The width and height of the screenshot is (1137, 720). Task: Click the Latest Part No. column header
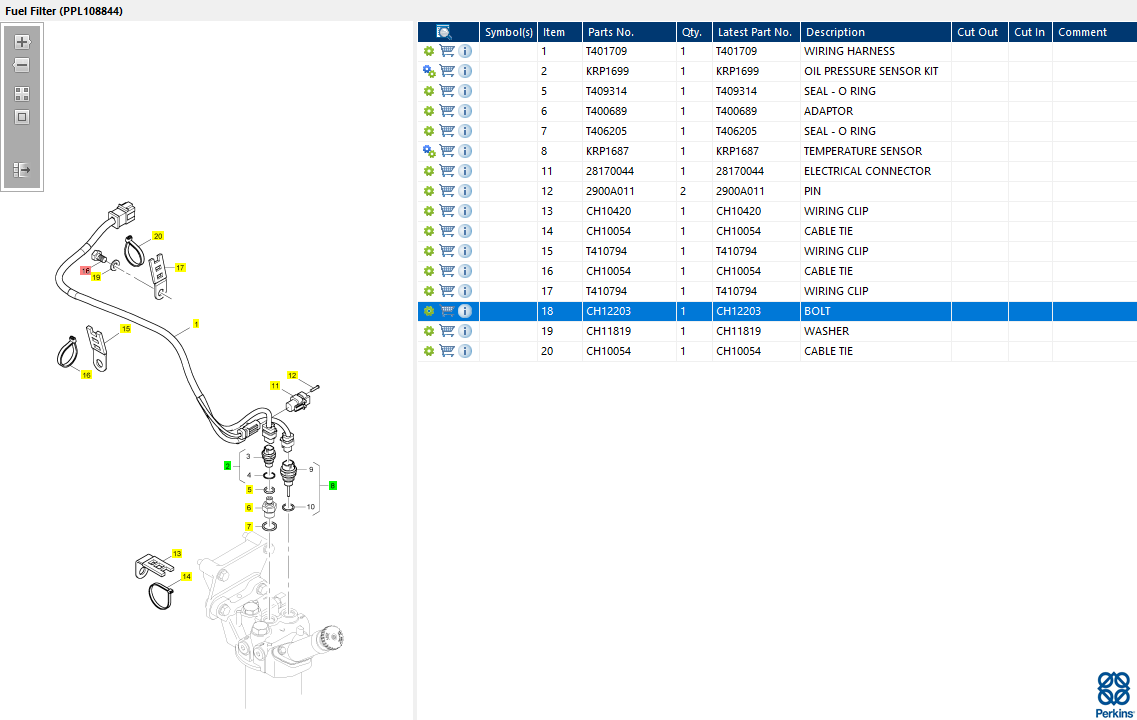(x=757, y=32)
